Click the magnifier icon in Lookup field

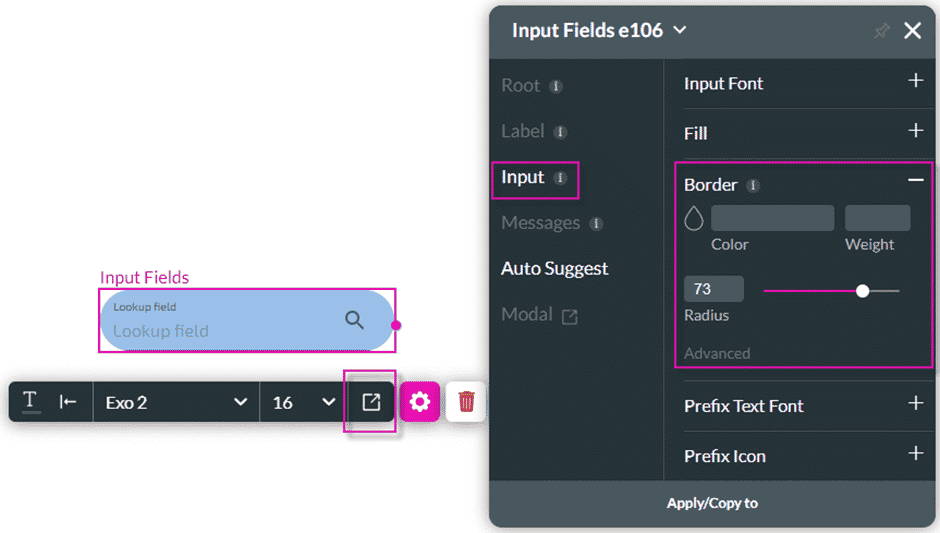pyautogui.click(x=355, y=320)
